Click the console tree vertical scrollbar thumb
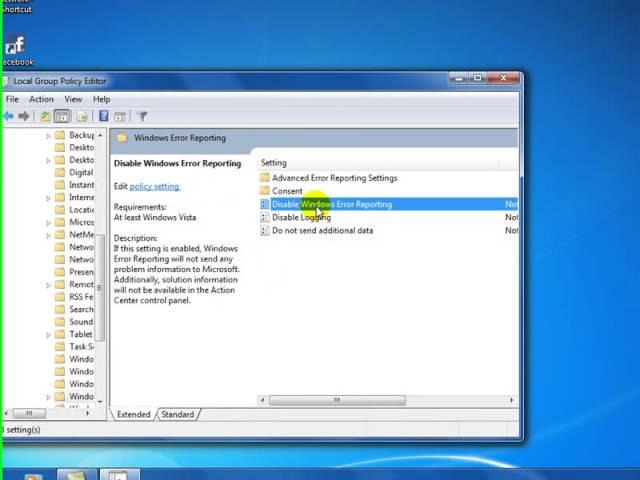The height and width of the screenshot is (480, 640). point(100,288)
